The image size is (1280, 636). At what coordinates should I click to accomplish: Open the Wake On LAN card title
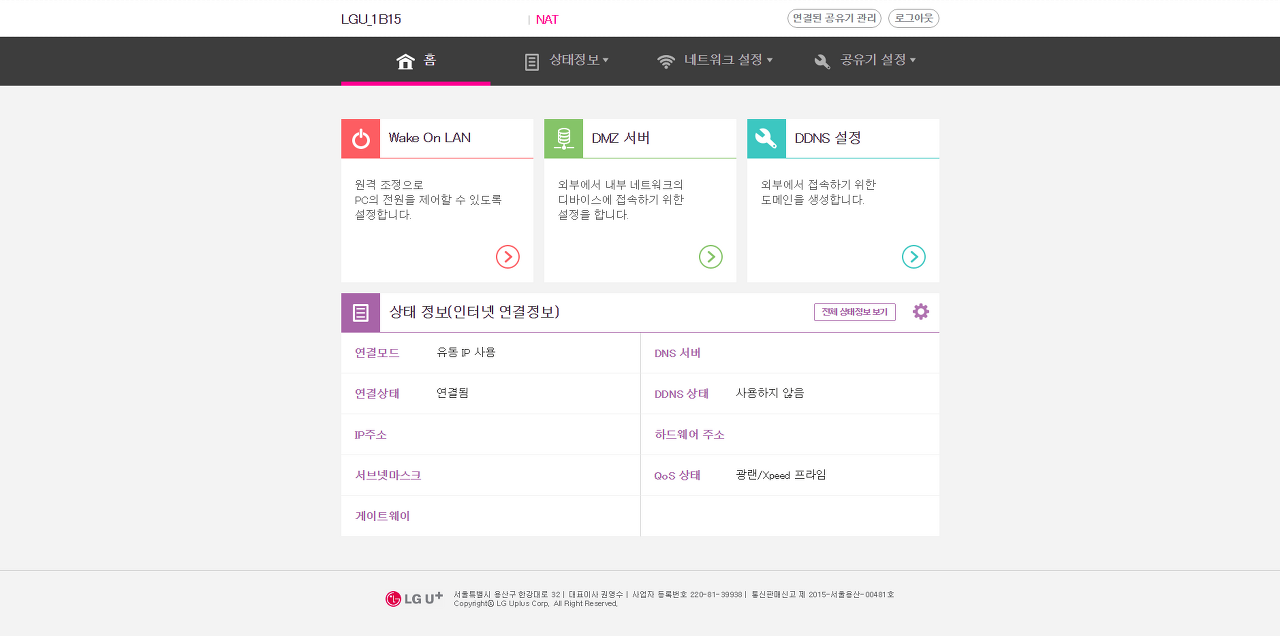[x=430, y=138]
